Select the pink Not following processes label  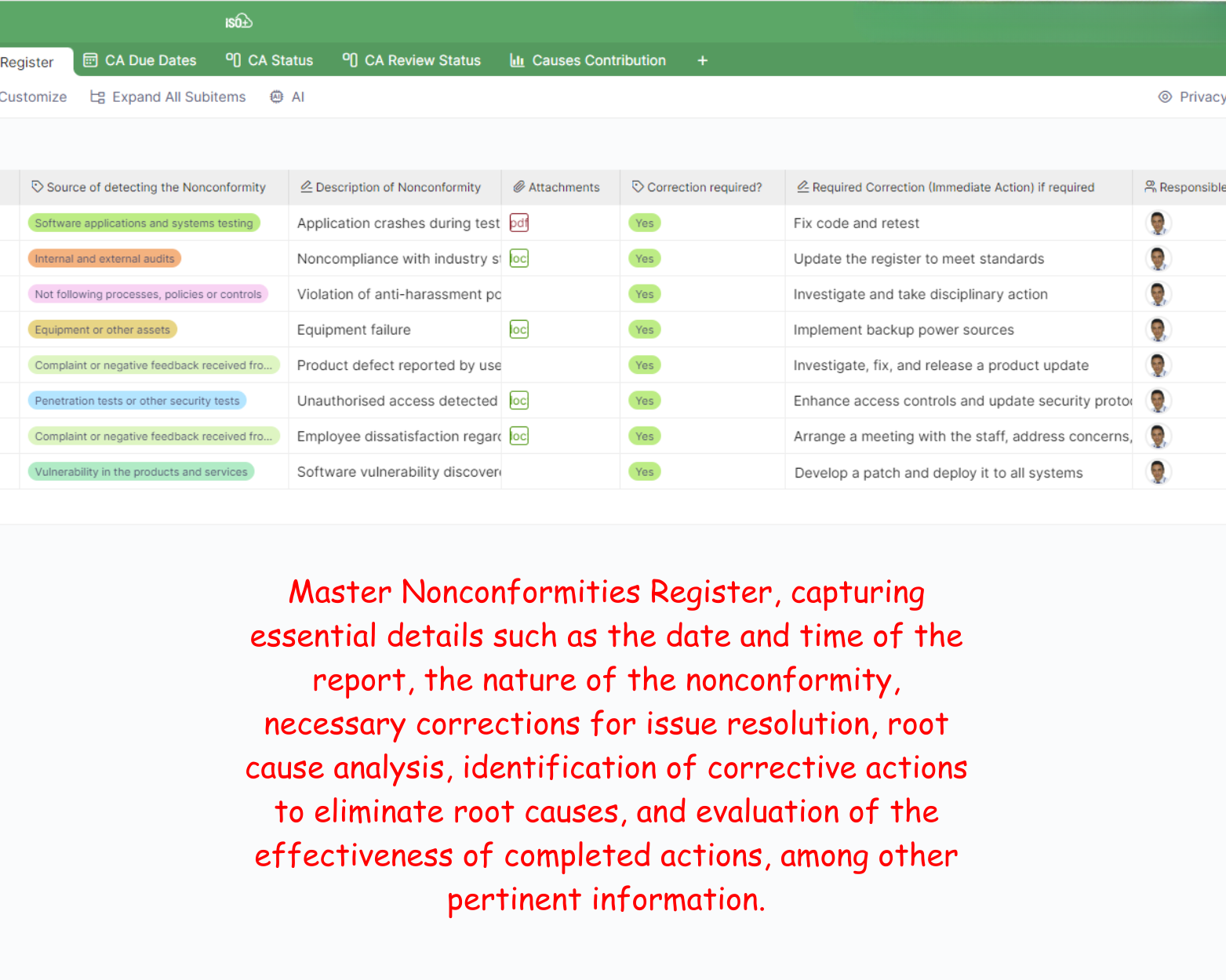pyautogui.click(x=147, y=294)
